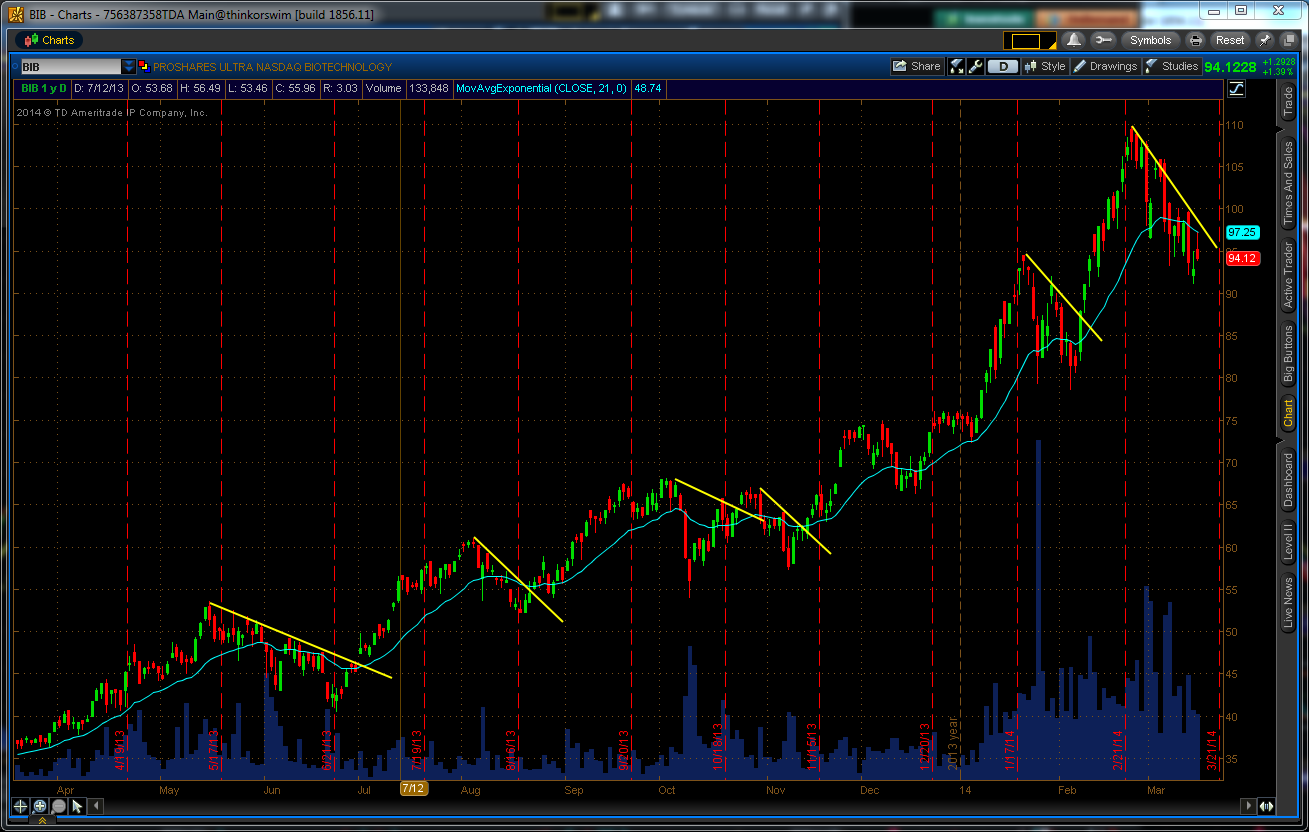The width and height of the screenshot is (1309, 832).
Task: Click the small link circle left of BIB
Action: click(x=13, y=67)
